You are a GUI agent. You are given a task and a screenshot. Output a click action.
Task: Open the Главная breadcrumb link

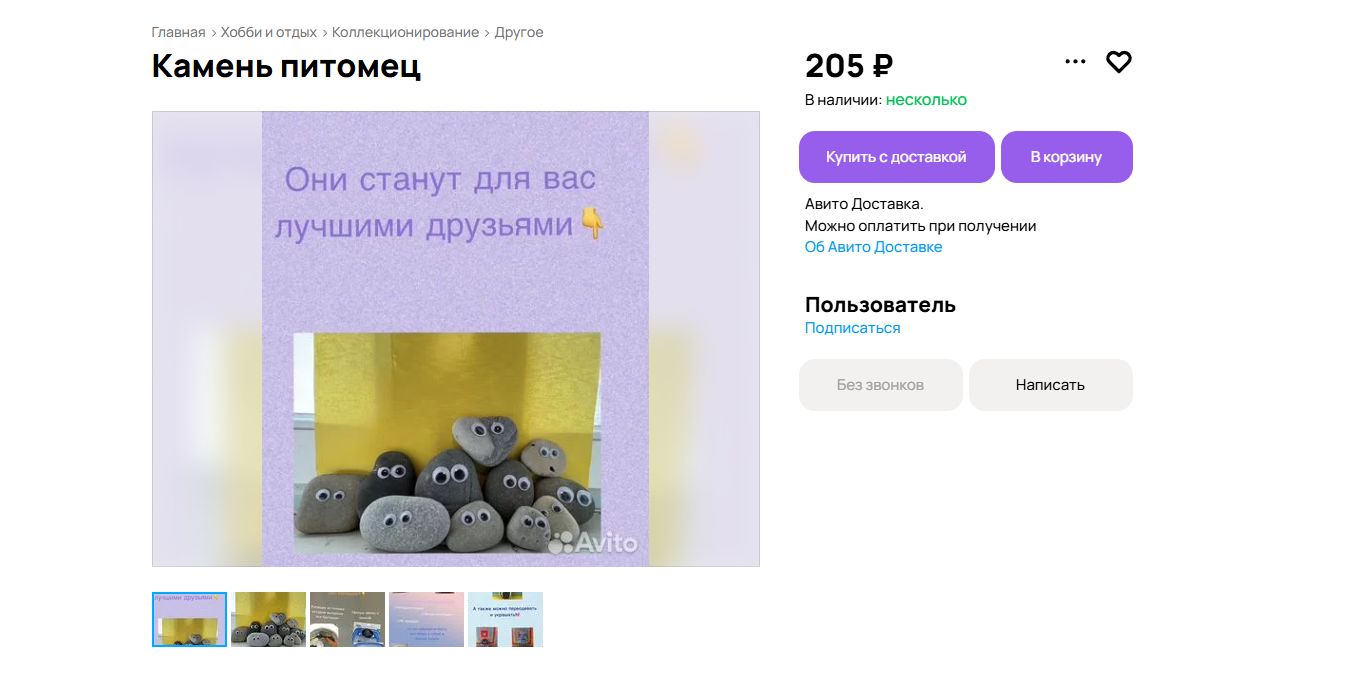tap(178, 32)
